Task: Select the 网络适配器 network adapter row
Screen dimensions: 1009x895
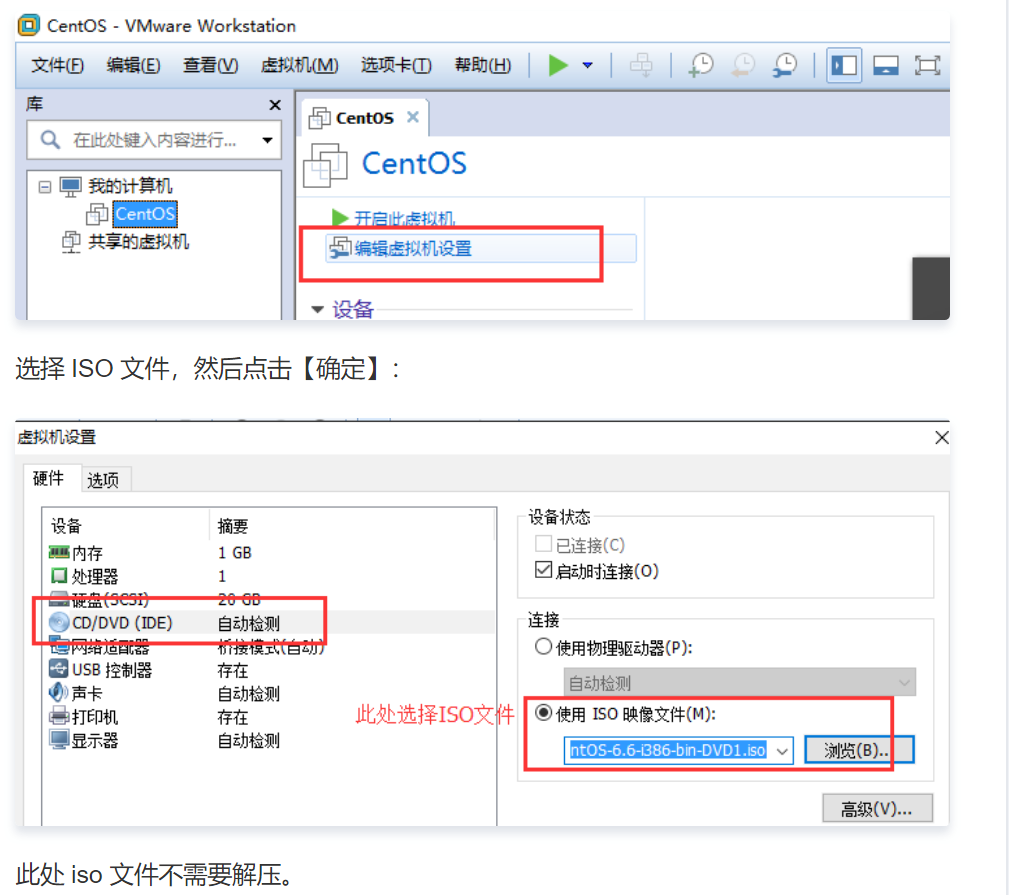Action: coord(270,647)
